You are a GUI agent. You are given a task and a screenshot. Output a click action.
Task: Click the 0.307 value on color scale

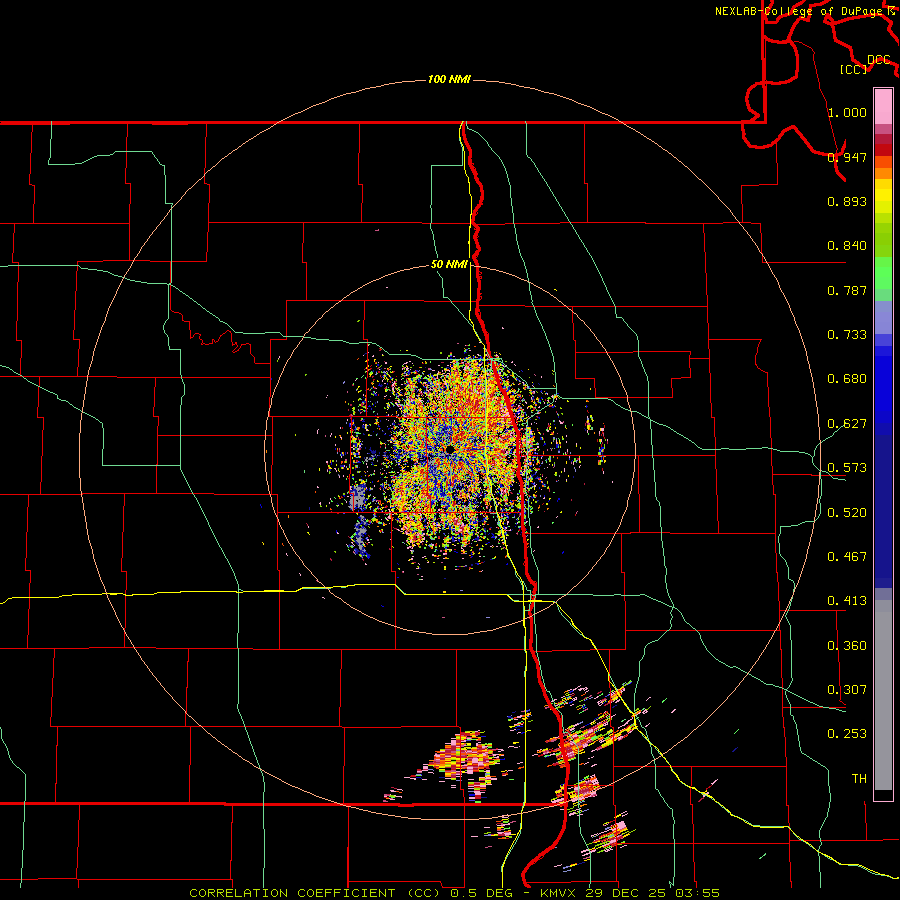[x=847, y=690]
